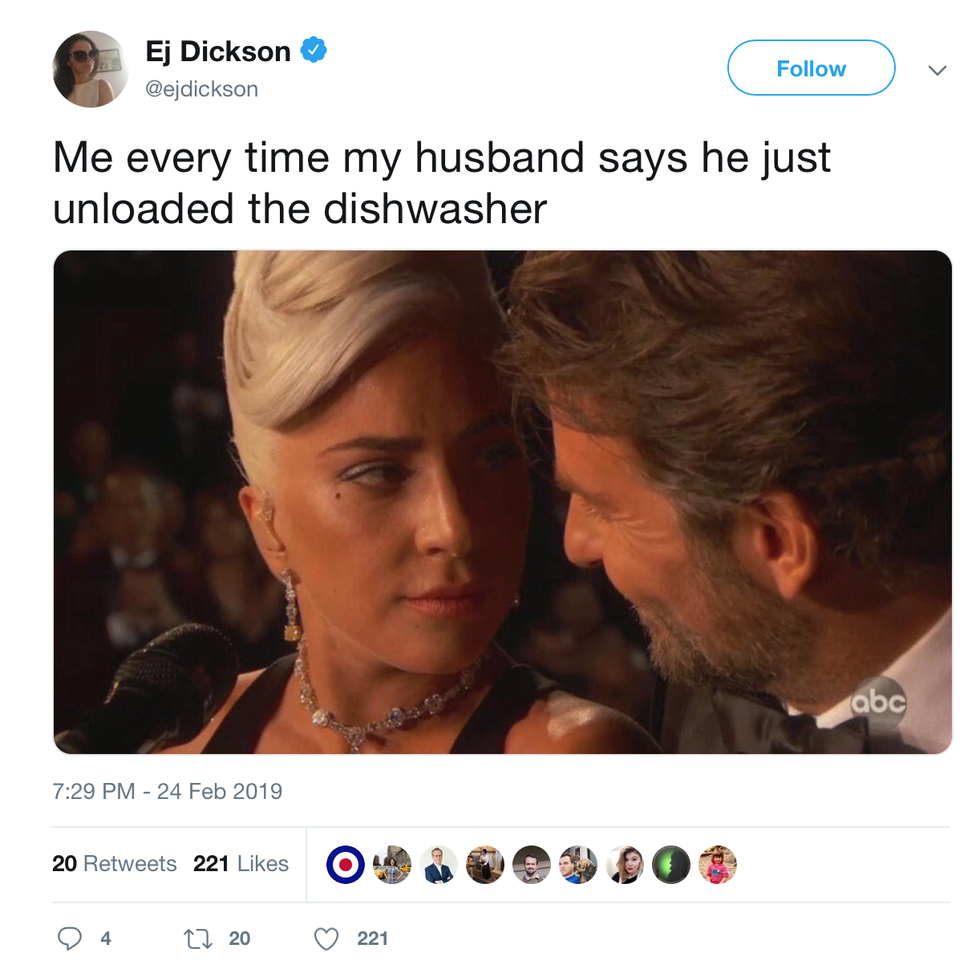View the 20 Retweets list
This screenshot has height=966, width=980.
point(114,863)
